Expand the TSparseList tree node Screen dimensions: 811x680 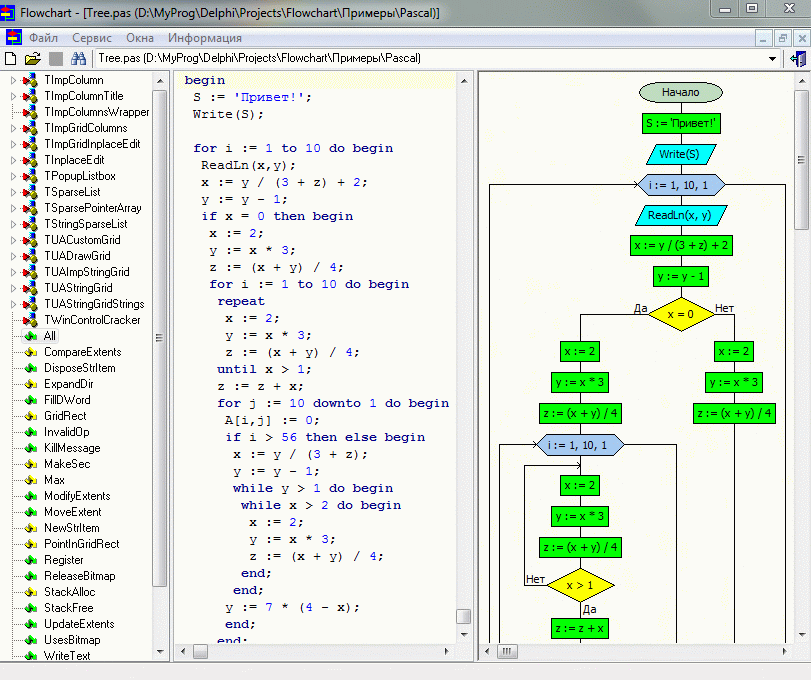[x=13, y=192]
